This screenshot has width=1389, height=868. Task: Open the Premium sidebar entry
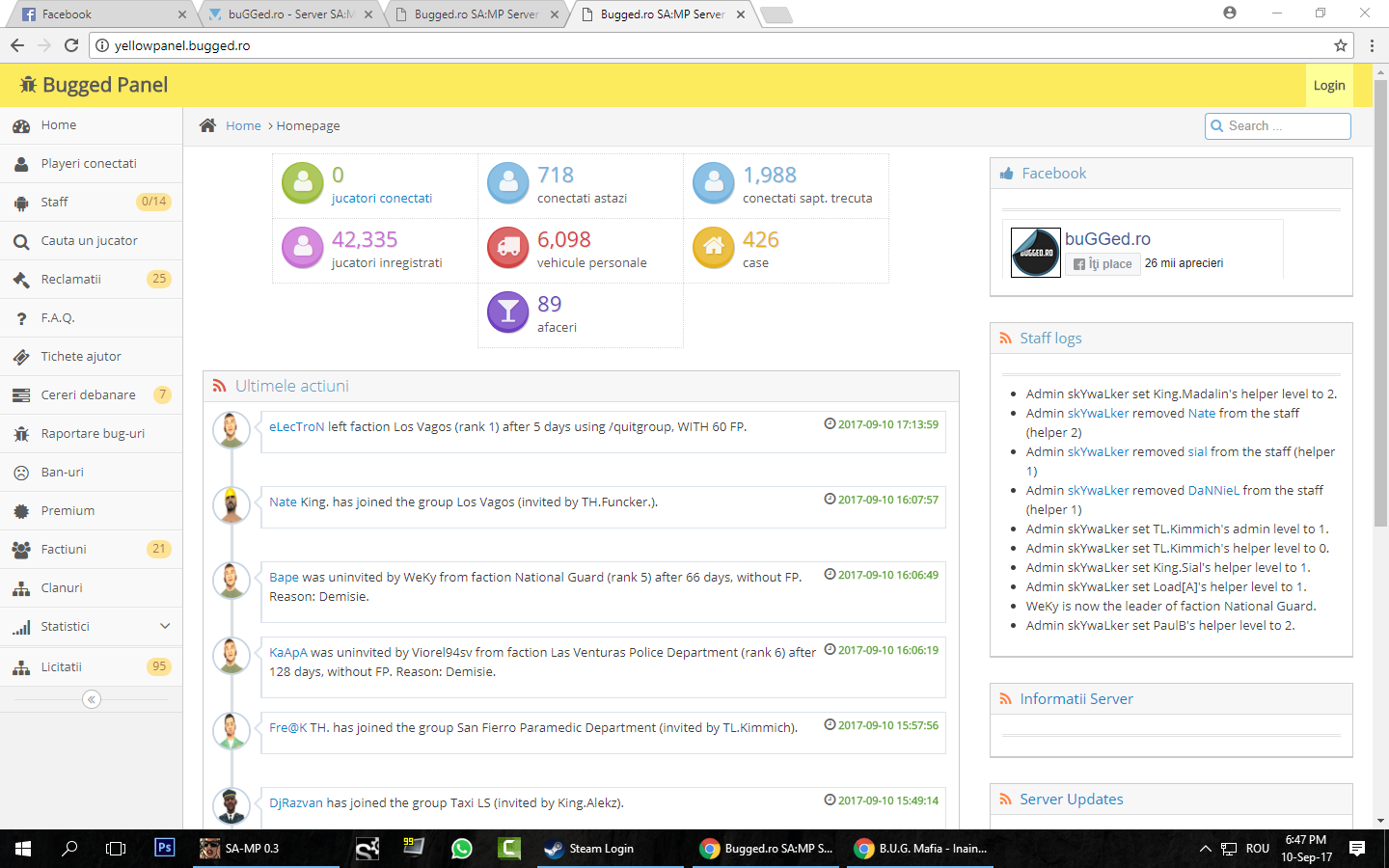[x=92, y=511]
